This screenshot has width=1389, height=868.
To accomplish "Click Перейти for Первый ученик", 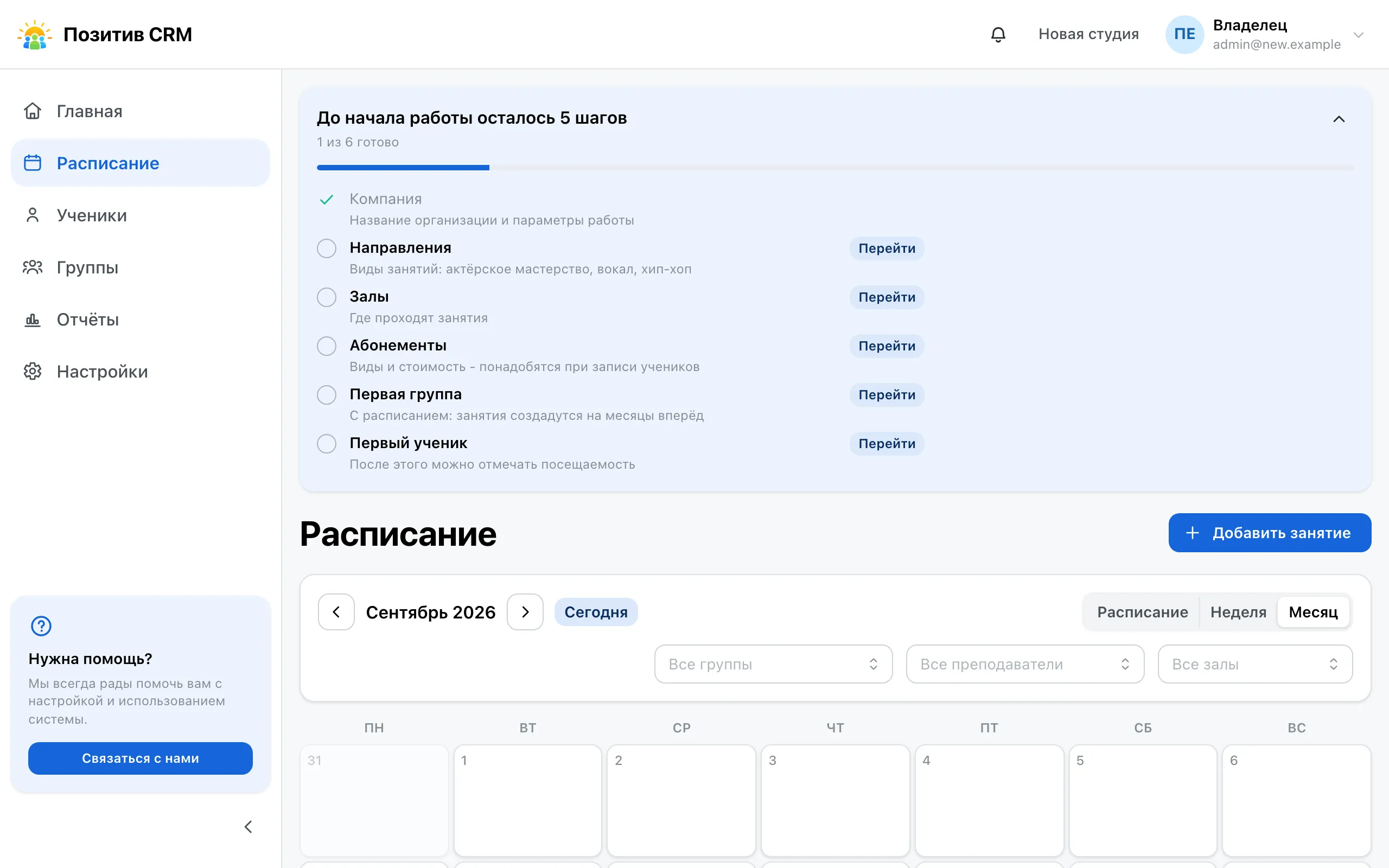I will pyautogui.click(x=887, y=444).
